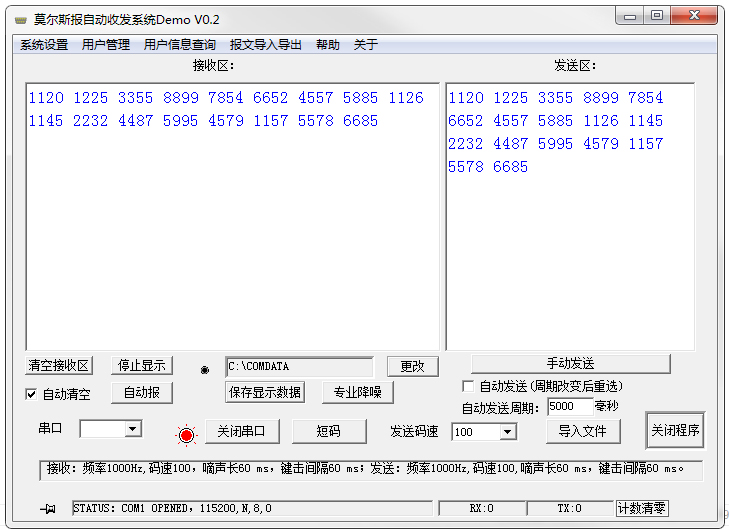Click the small radio dot beside the path field
Image resolution: width=729 pixels, height=531 pixels.
pos(205,369)
